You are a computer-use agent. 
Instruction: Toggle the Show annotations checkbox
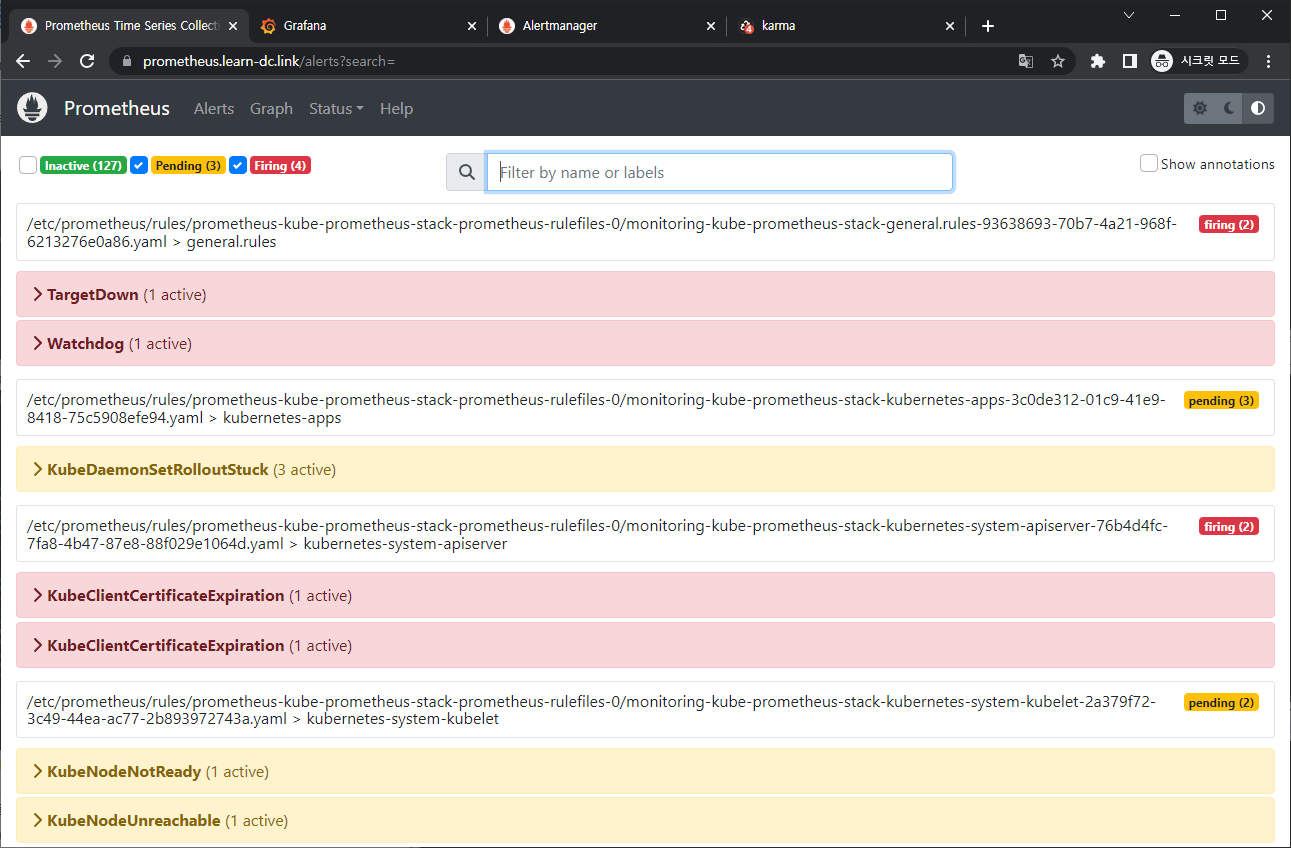1149,164
